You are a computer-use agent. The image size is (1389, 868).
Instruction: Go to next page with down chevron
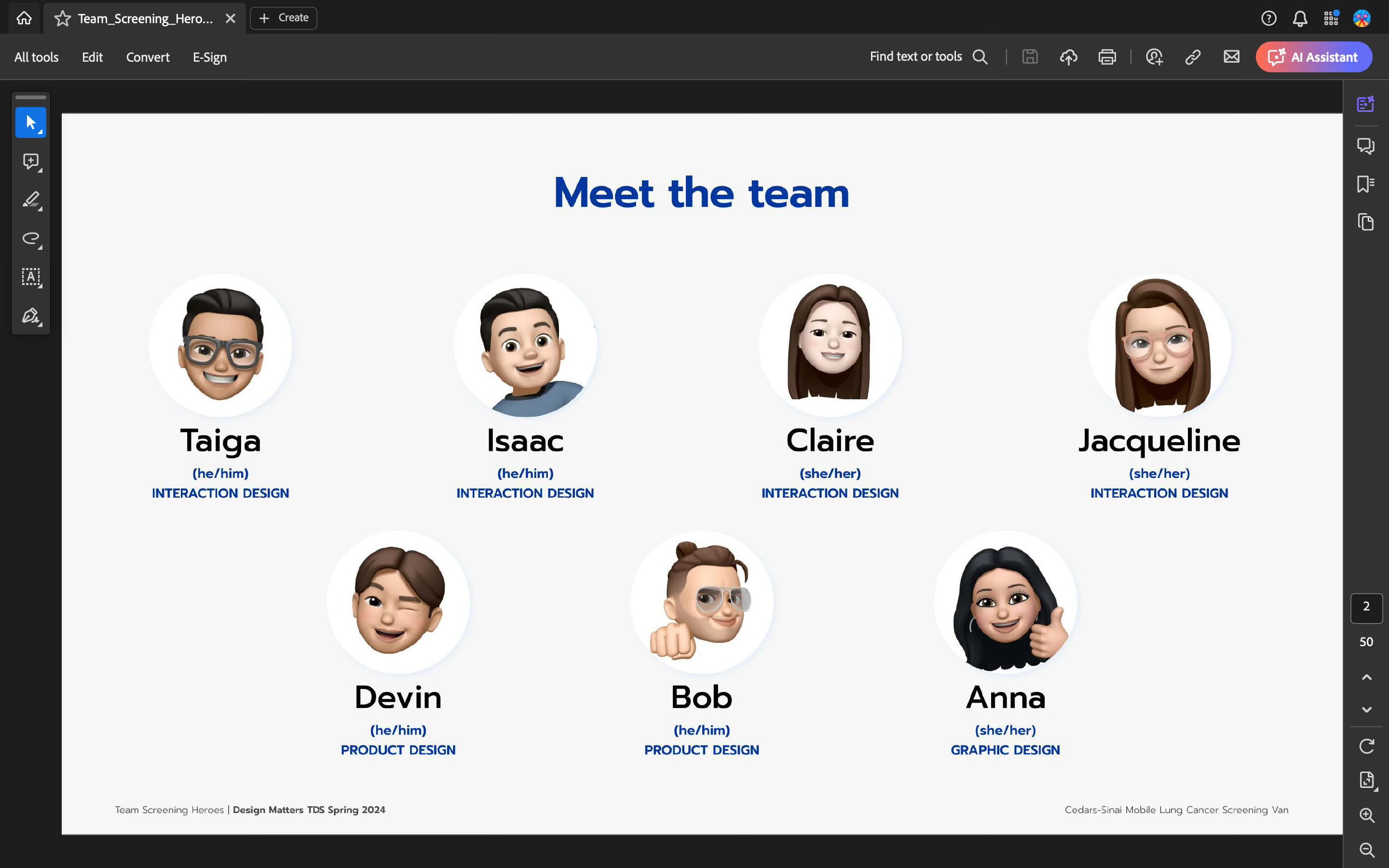[1367, 709]
